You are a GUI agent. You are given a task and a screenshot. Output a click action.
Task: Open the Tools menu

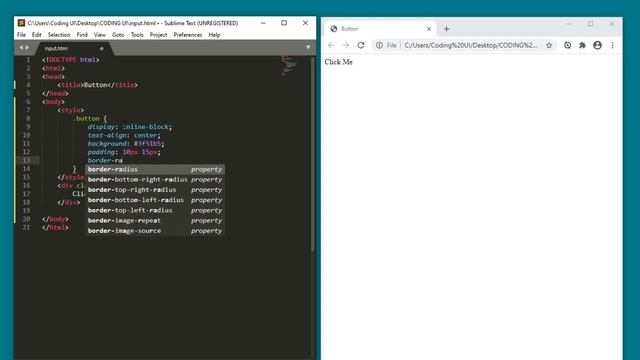pyautogui.click(x=137, y=35)
